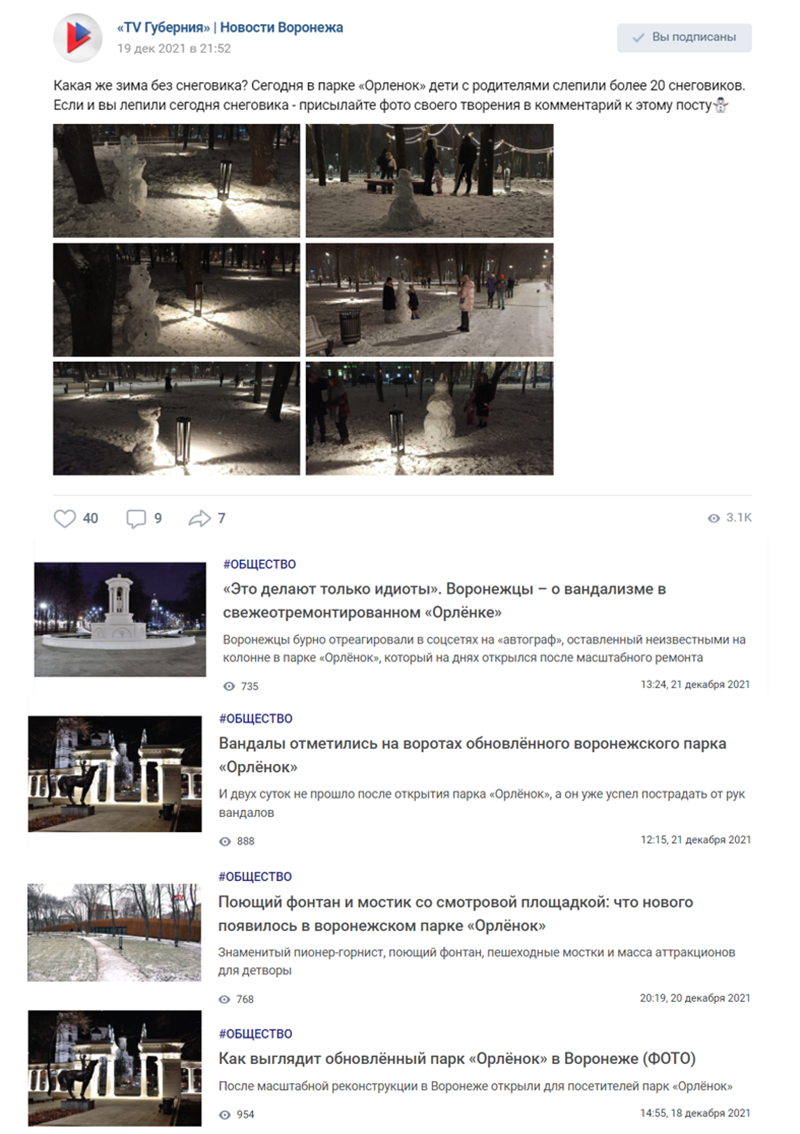Click the views eye icon beside 888
This screenshot has width=800, height=1134.
coord(225,841)
